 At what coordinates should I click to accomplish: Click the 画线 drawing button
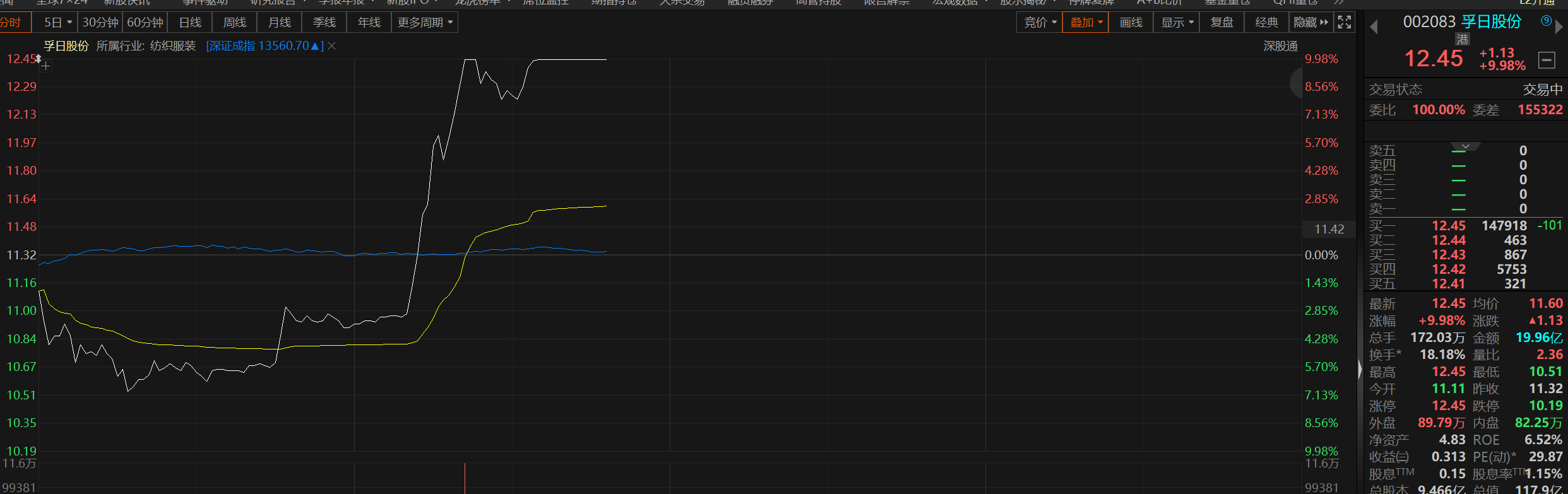pos(1131,23)
